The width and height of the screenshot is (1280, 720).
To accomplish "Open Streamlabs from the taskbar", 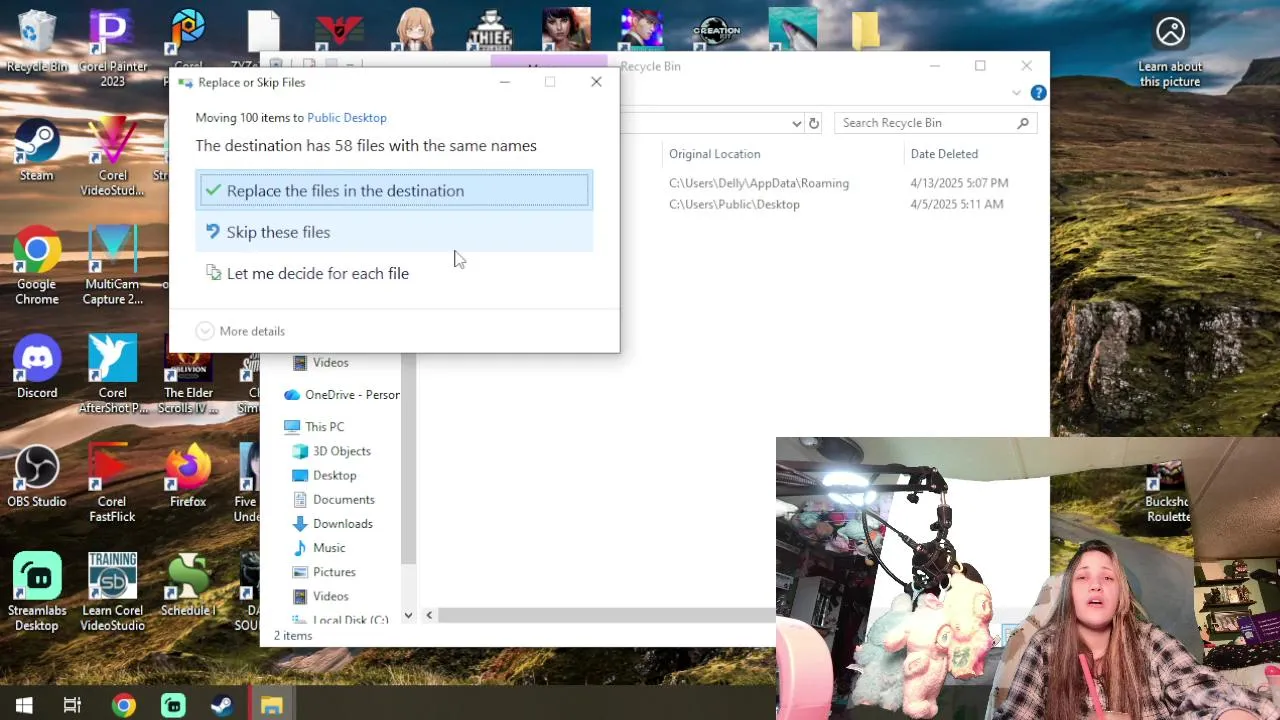I will pos(173,705).
